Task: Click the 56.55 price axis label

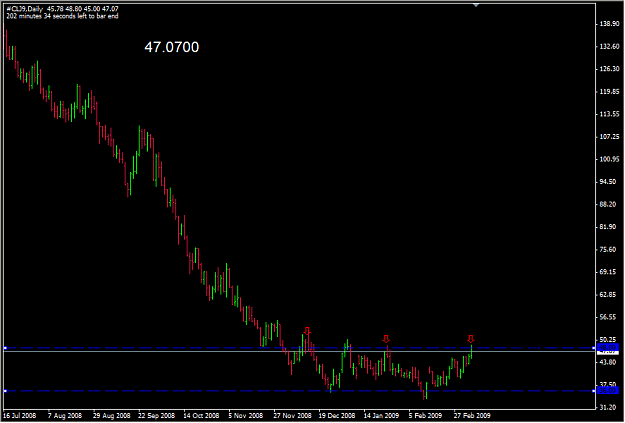Action: (608, 317)
